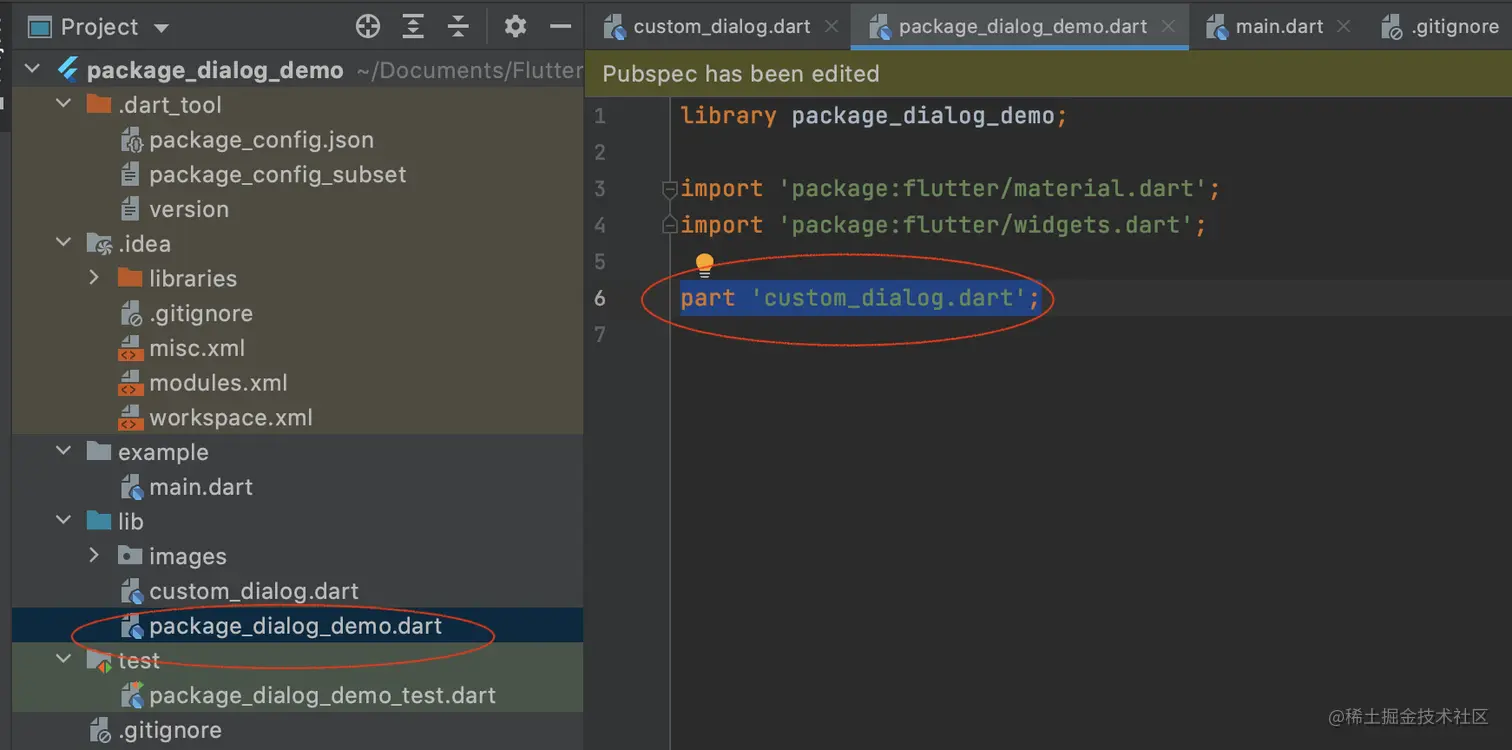Click the library package_dialog_demo code line
1512x750 pixels.
[874, 116]
